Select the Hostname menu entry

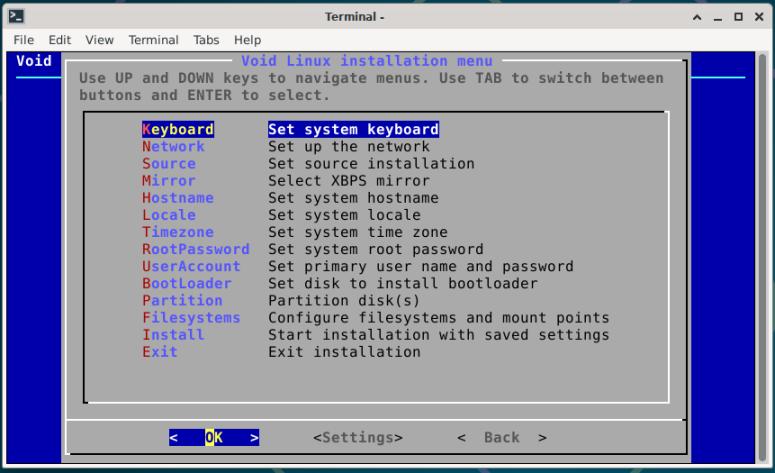pyautogui.click(x=178, y=198)
